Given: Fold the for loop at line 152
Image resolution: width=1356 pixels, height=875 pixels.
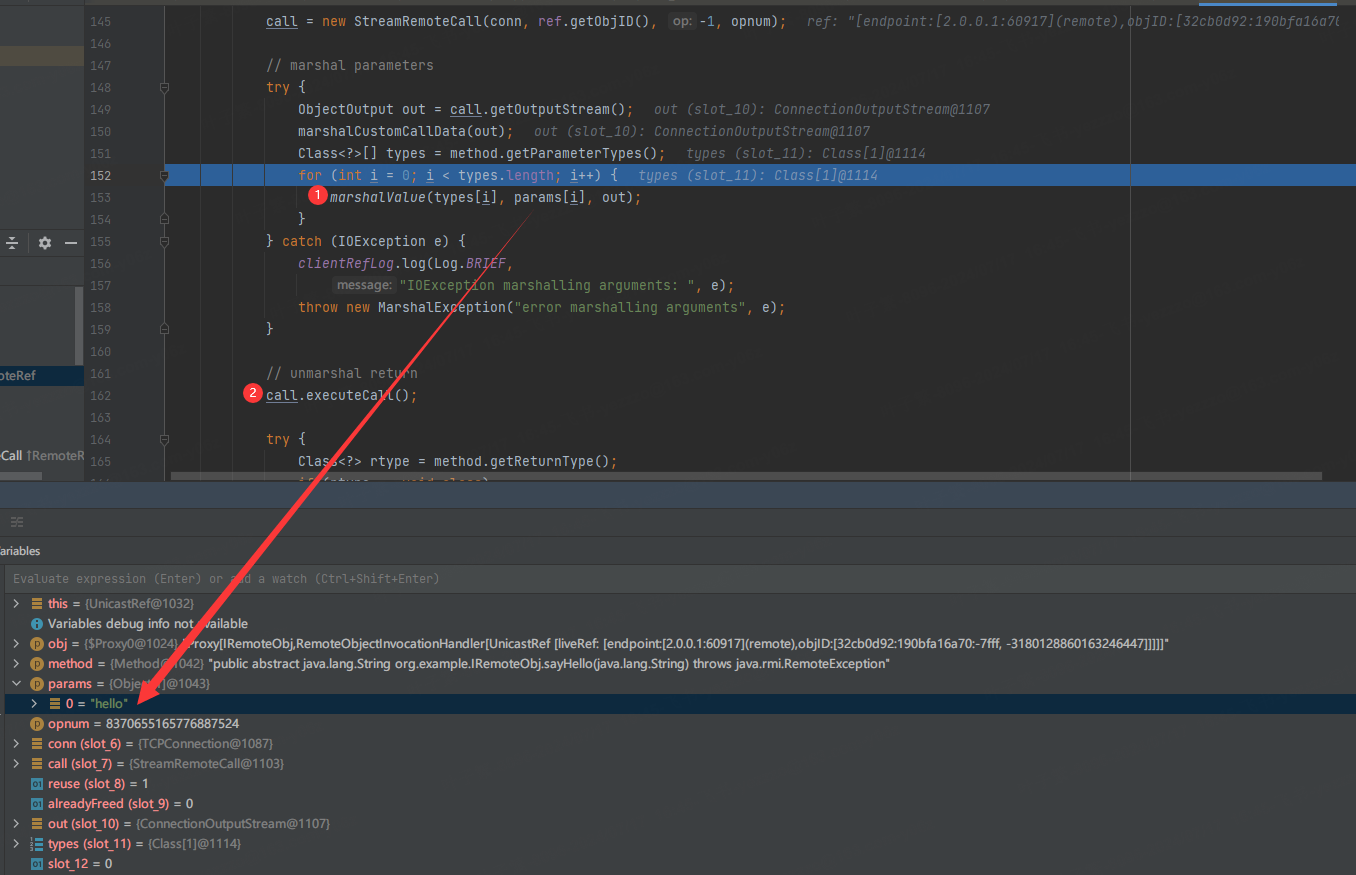Looking at the screenshot, I should point(165,176).
